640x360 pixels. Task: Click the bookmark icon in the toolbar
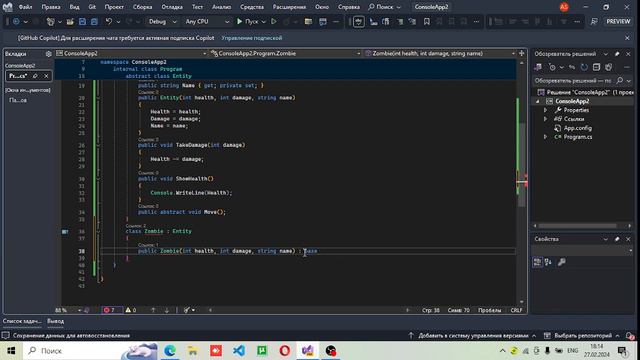coord(427,22)
